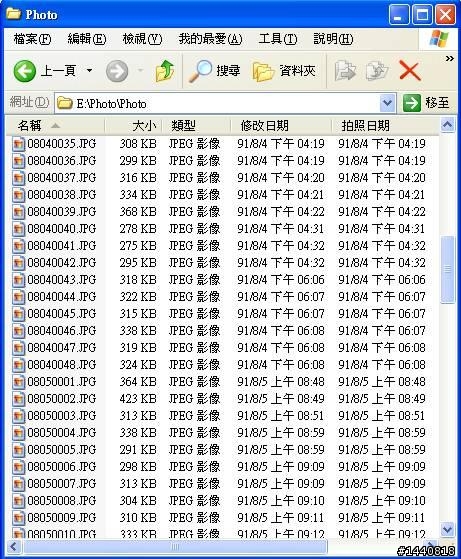Select file icon of 08040044.JPG
The height and width of the screenshot is (559, 461).
18,297
